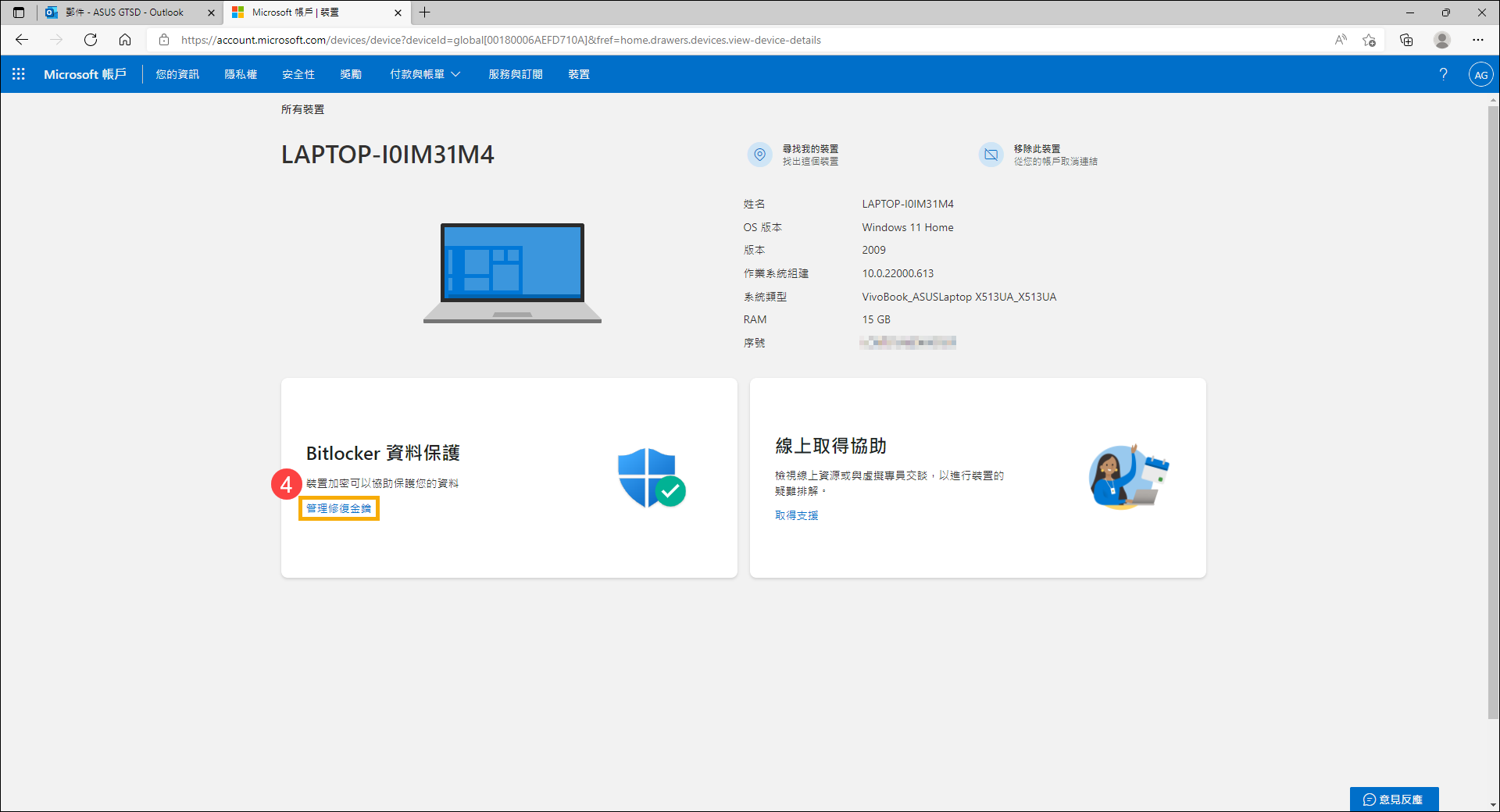Viewport: 1500px width, 812px height.
Task: Select the 裝置 navigation tab
Action: (x=579, y=74)
